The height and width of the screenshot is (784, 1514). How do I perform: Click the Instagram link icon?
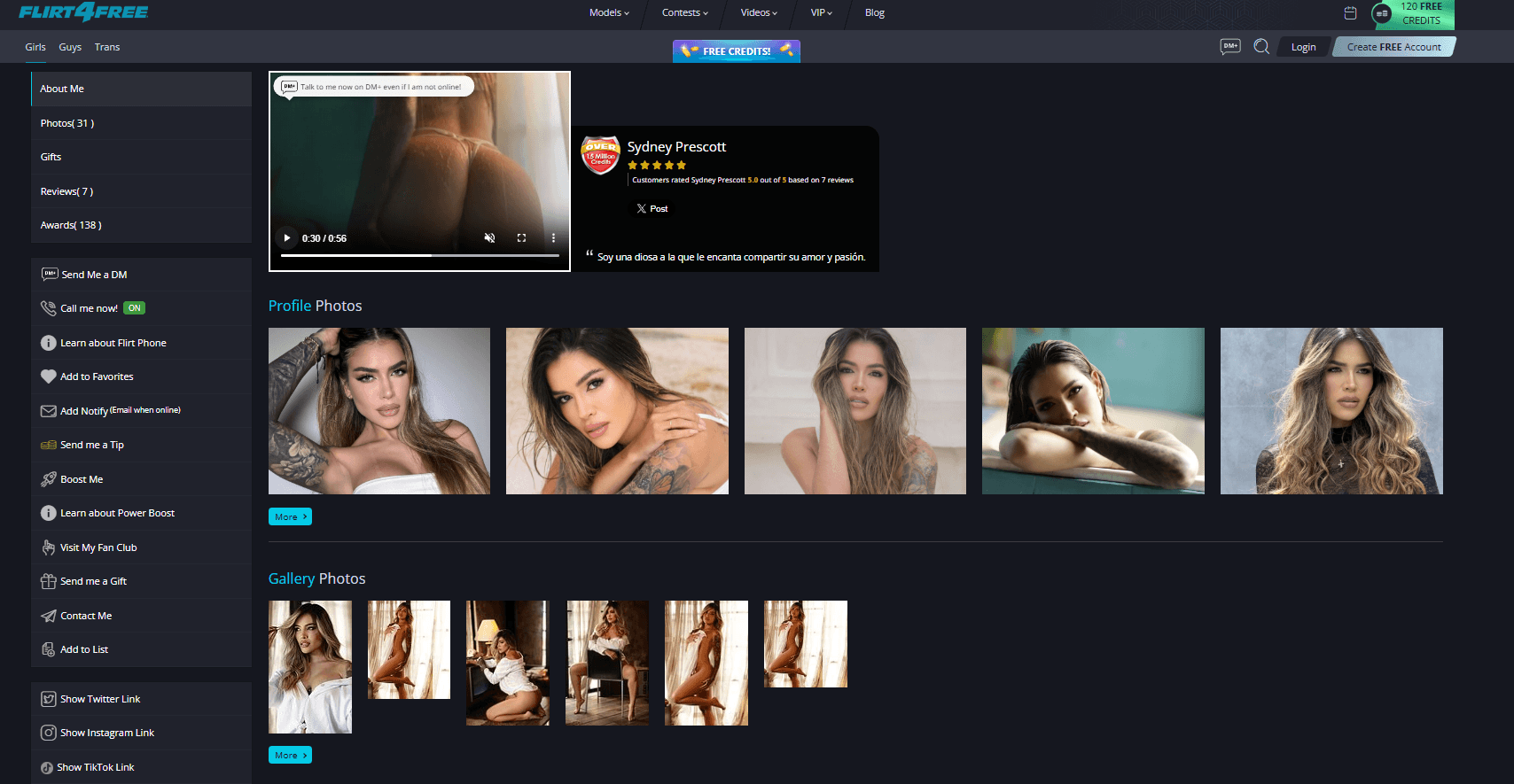49,733
